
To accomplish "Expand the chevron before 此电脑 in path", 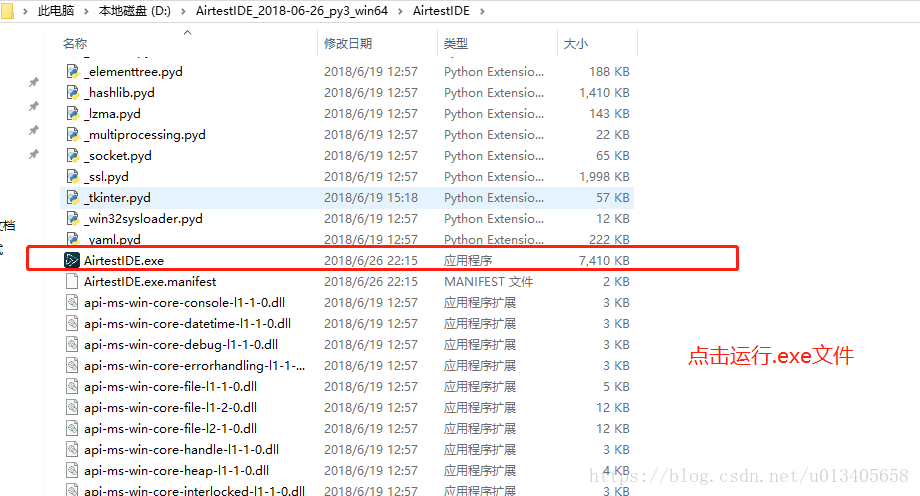I will coord(25,11).
